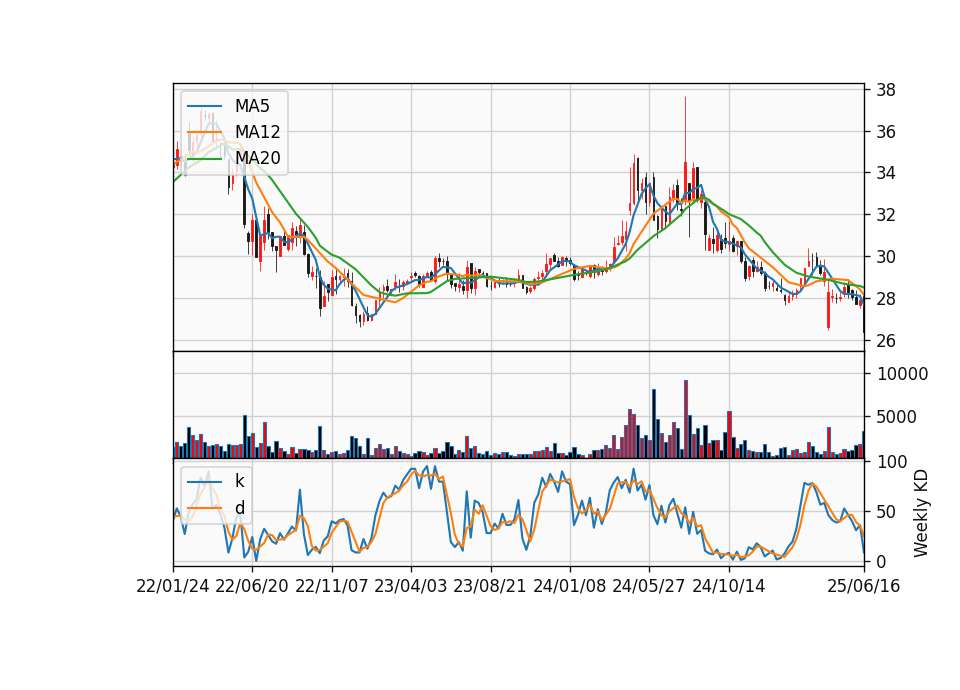Click the 22/11/07 date tick label

(x=332, y=586)
